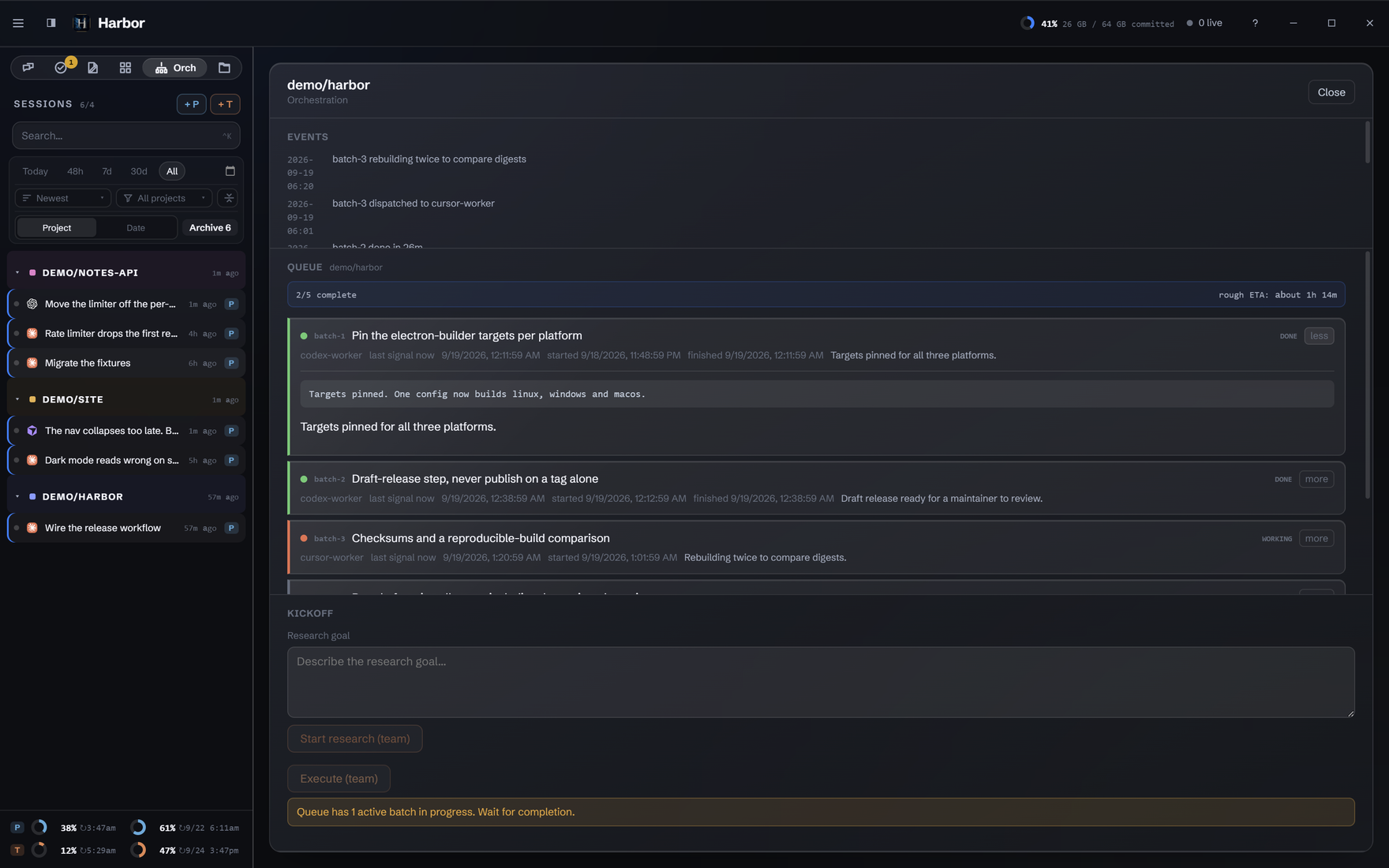Close the orchestration panel
The width and height of the screenshot is (1389, 868).
(x=1331, y=92)
